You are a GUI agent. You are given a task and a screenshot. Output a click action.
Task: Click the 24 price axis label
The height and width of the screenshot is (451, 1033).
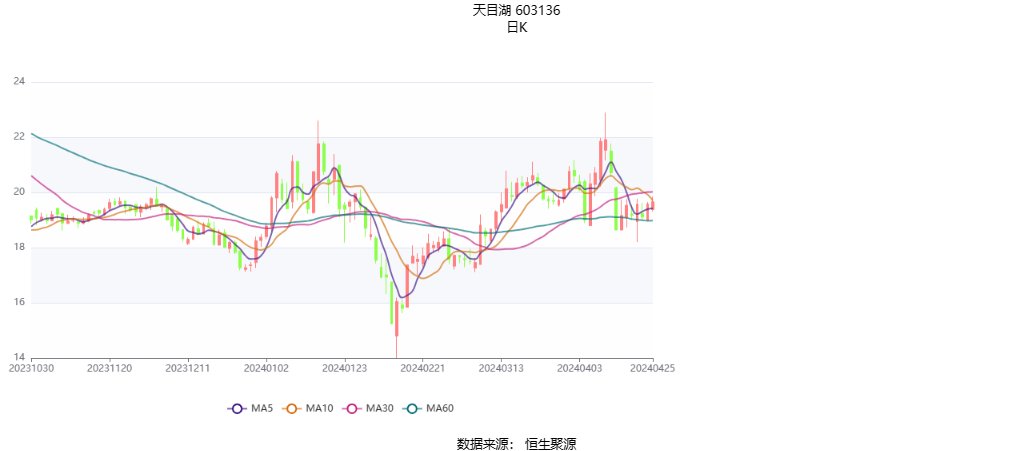[19, 82]
